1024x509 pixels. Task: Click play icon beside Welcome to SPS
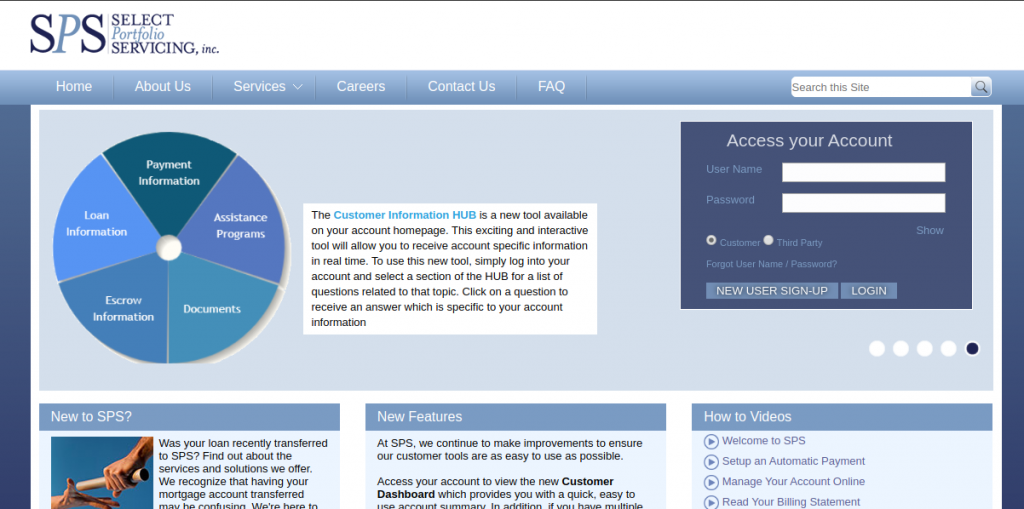pyautogui.click(x=711, y=441)
